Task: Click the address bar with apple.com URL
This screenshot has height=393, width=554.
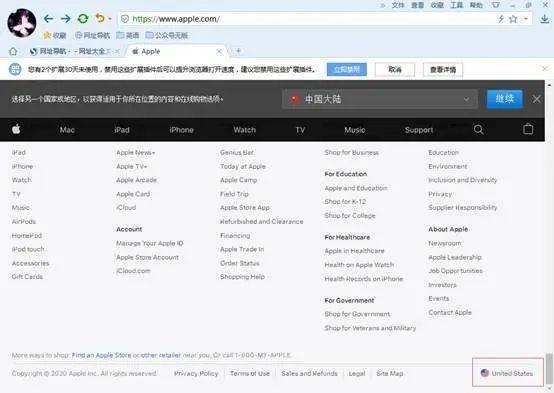Action: click(x=307, y=19)
